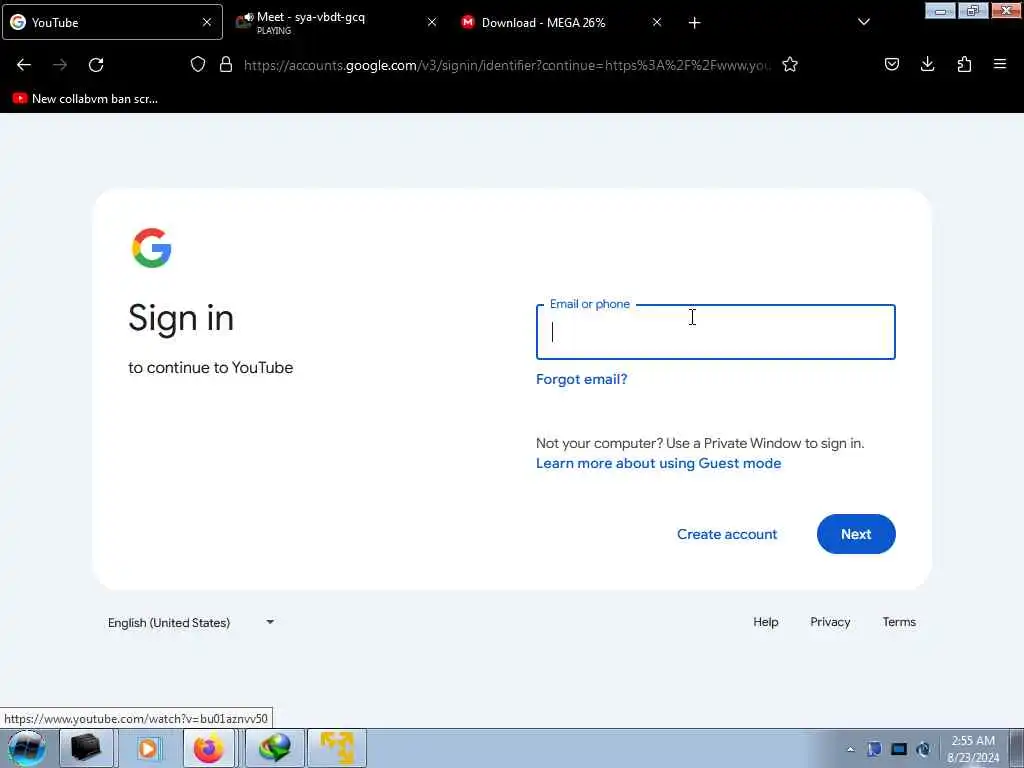Open Learn more about using Guest mode

[x=658, y=463]
